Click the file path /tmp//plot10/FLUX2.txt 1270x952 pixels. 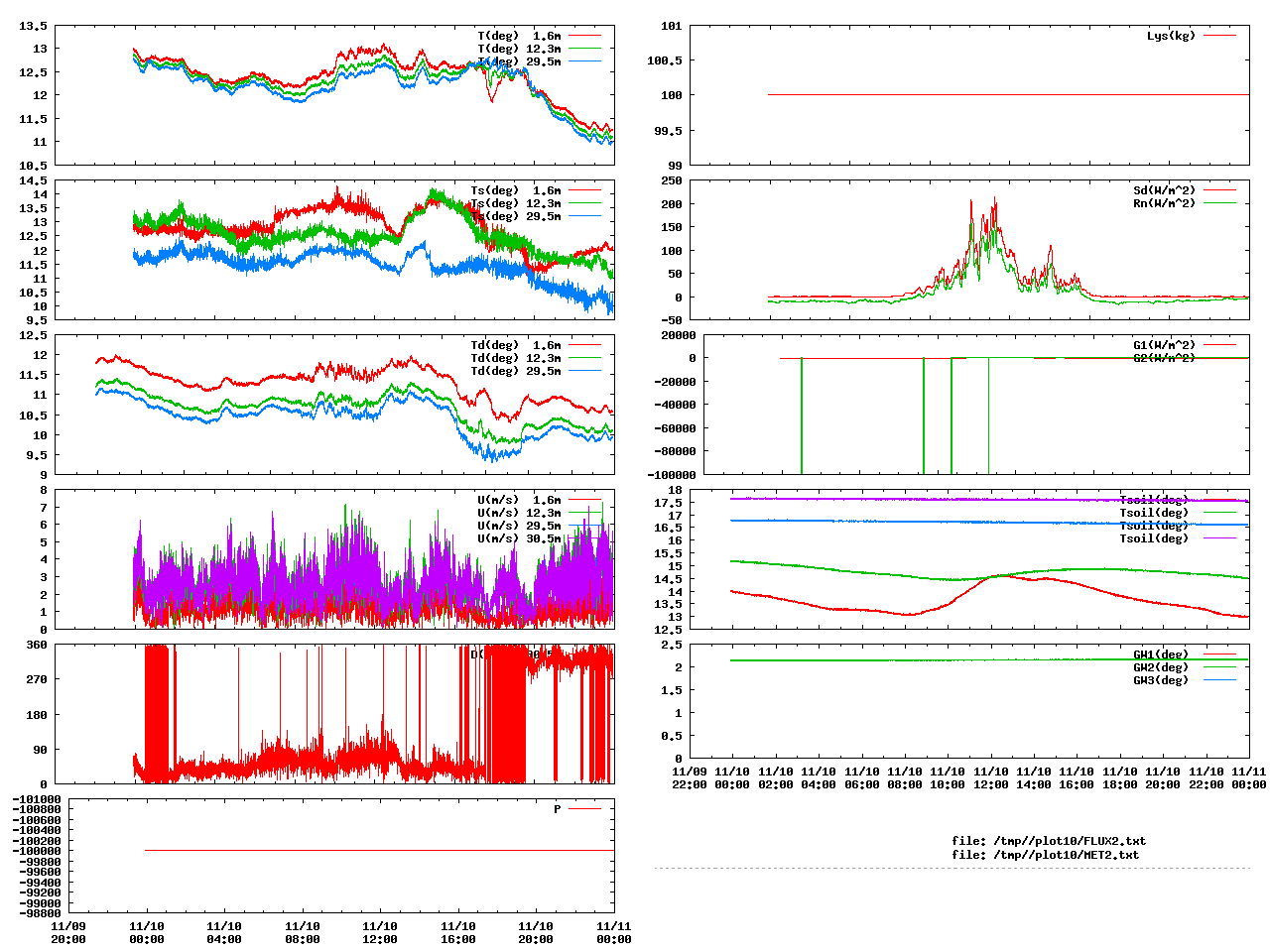click(x=1070, y=841)
